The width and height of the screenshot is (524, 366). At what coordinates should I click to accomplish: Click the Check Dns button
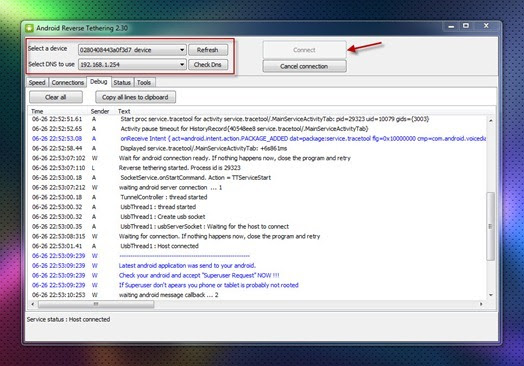pos(208,65)
